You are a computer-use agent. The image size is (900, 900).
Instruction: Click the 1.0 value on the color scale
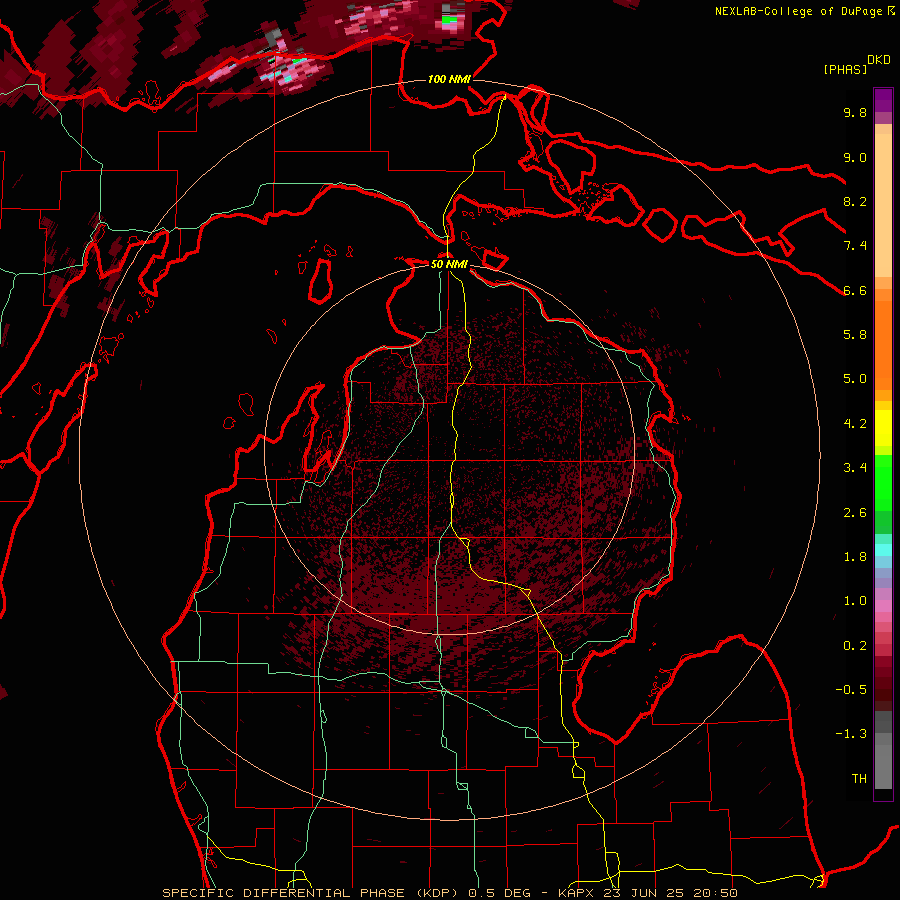855,601
